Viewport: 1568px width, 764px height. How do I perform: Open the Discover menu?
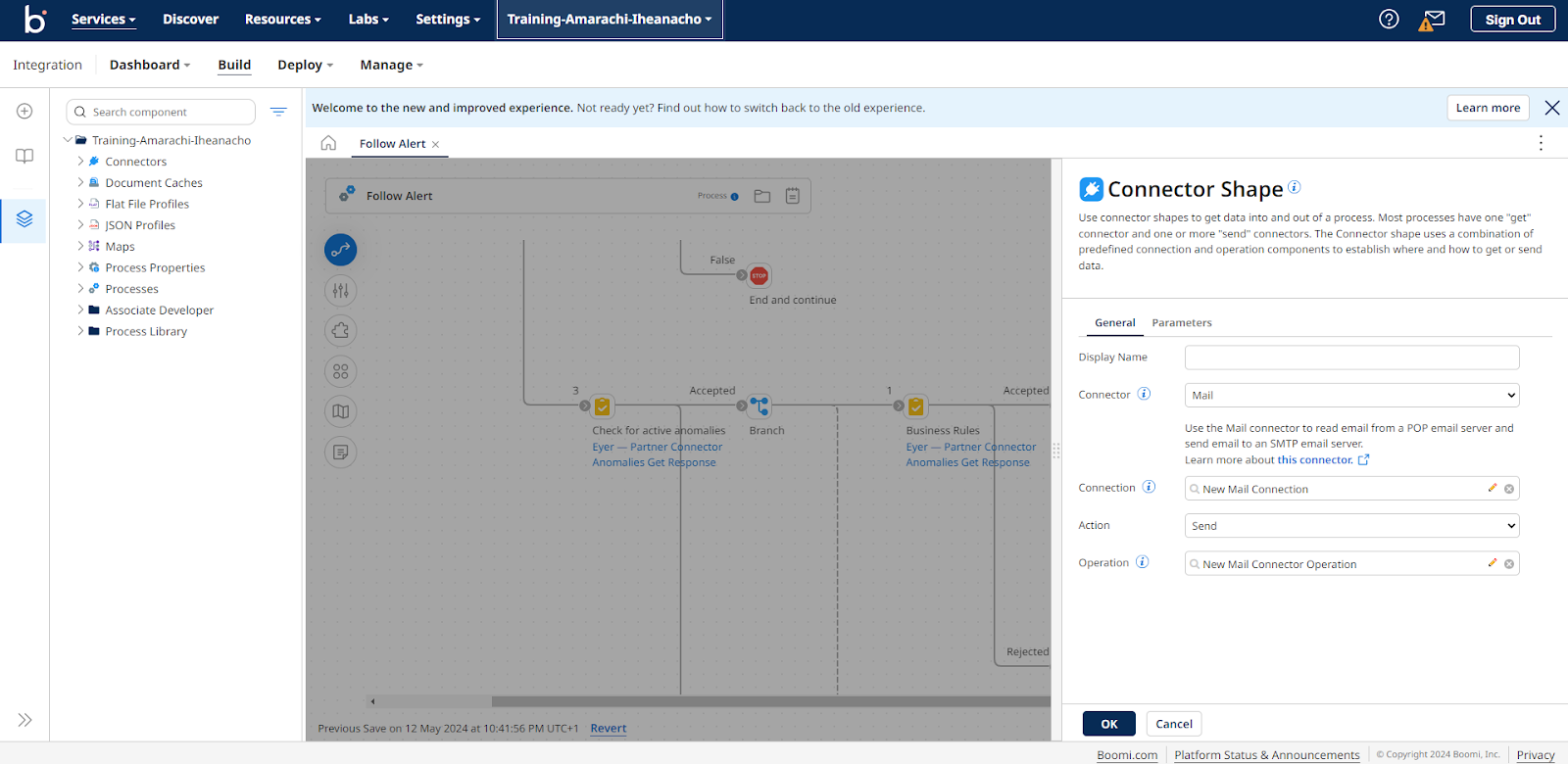tap(190, 20)
